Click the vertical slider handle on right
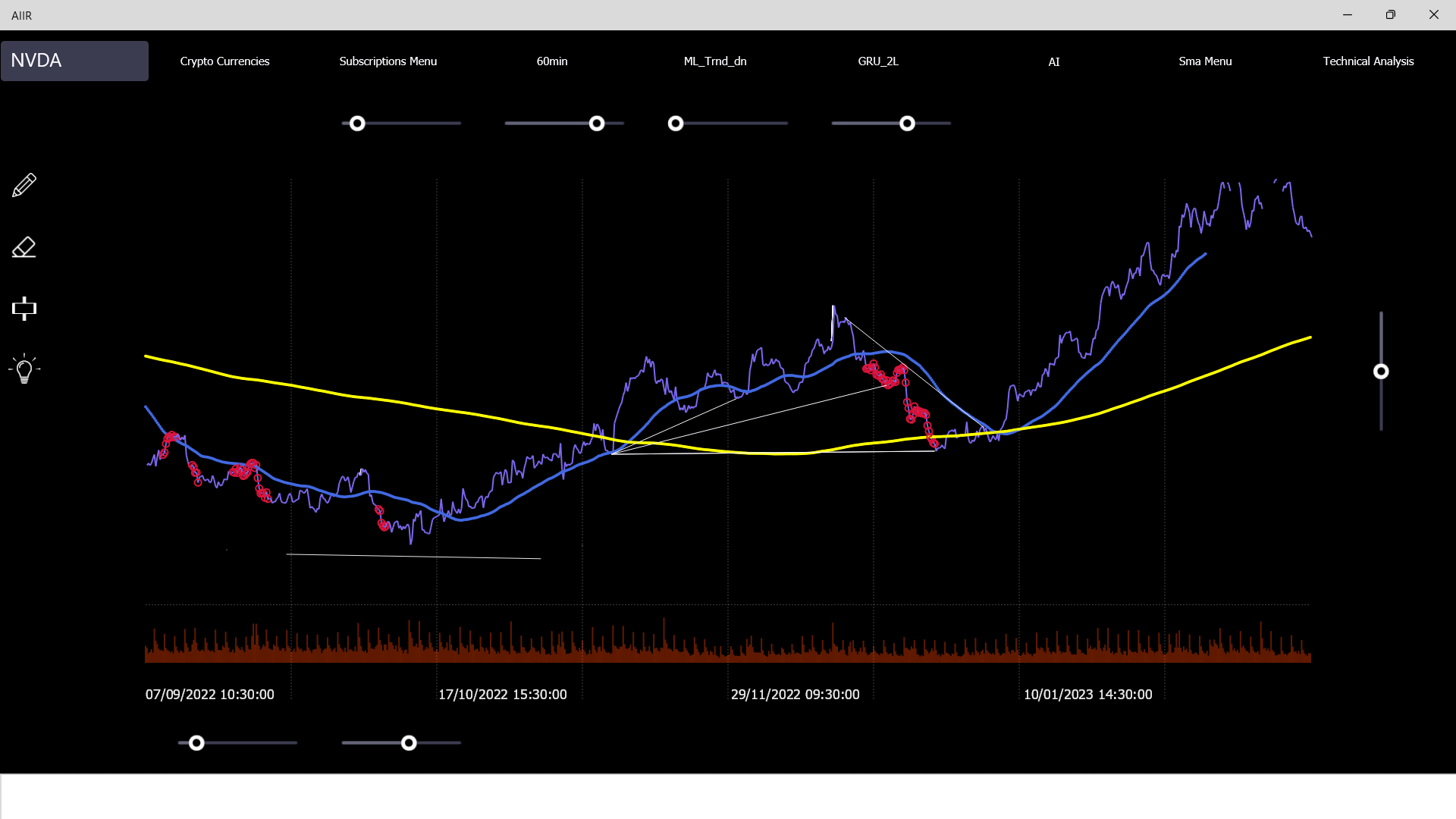The image size is (1456, 819). tap(1380, 372)
